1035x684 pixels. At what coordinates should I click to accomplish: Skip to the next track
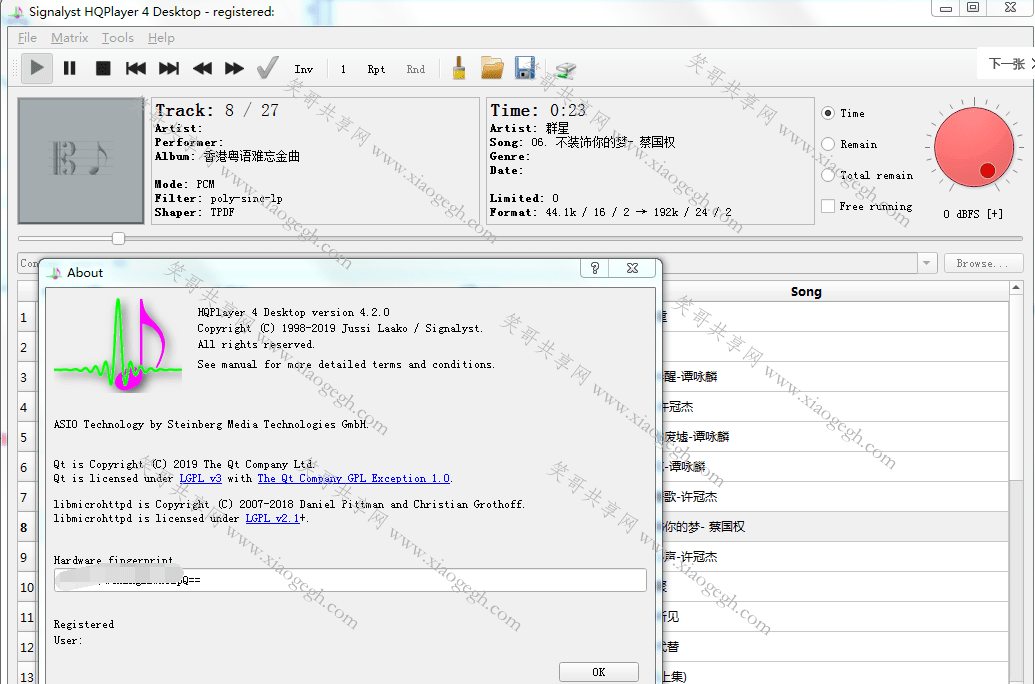(x=169, y=68)
